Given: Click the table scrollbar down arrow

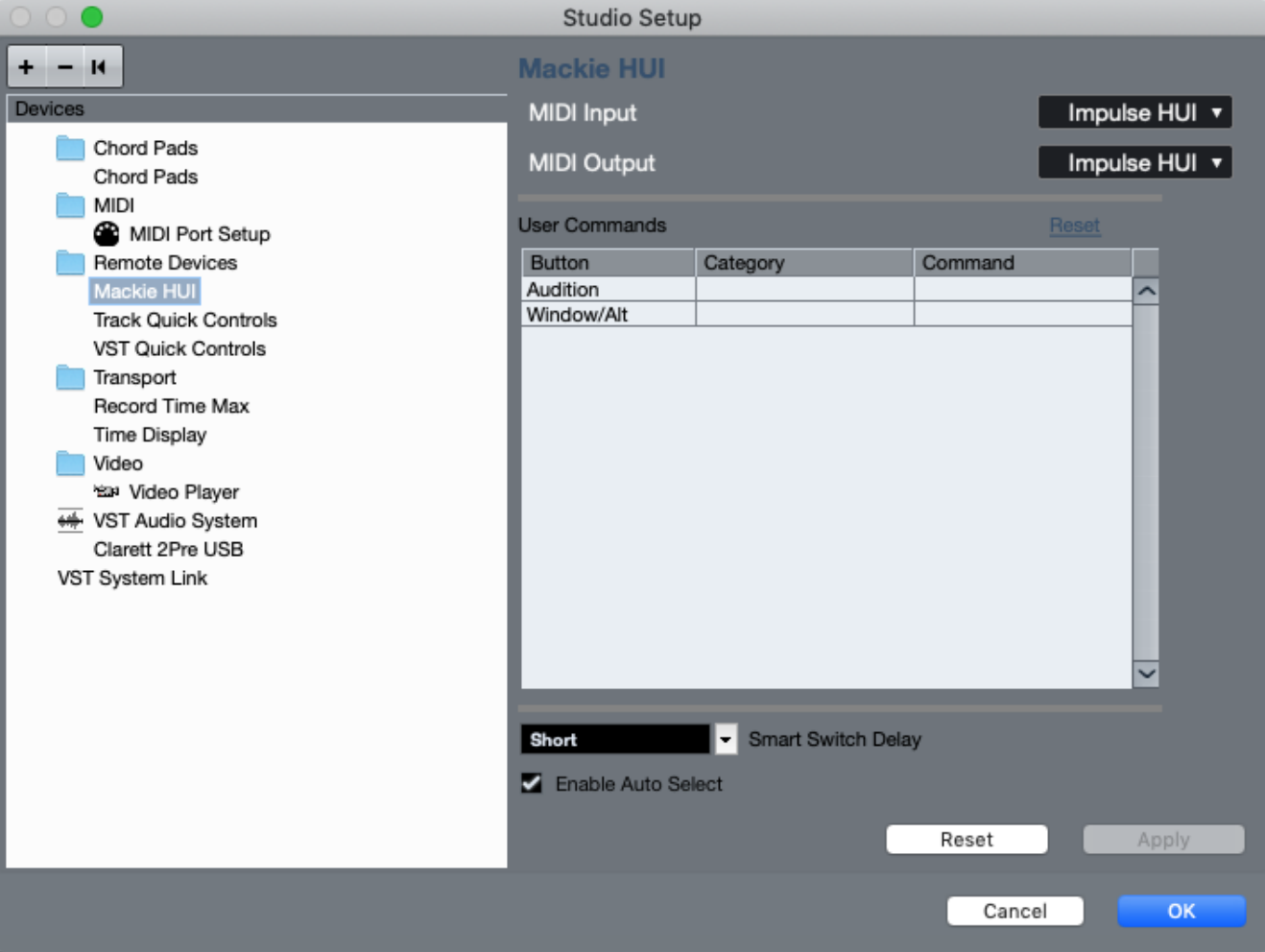Looking at the screenshot, I should tap(1146, 674).
